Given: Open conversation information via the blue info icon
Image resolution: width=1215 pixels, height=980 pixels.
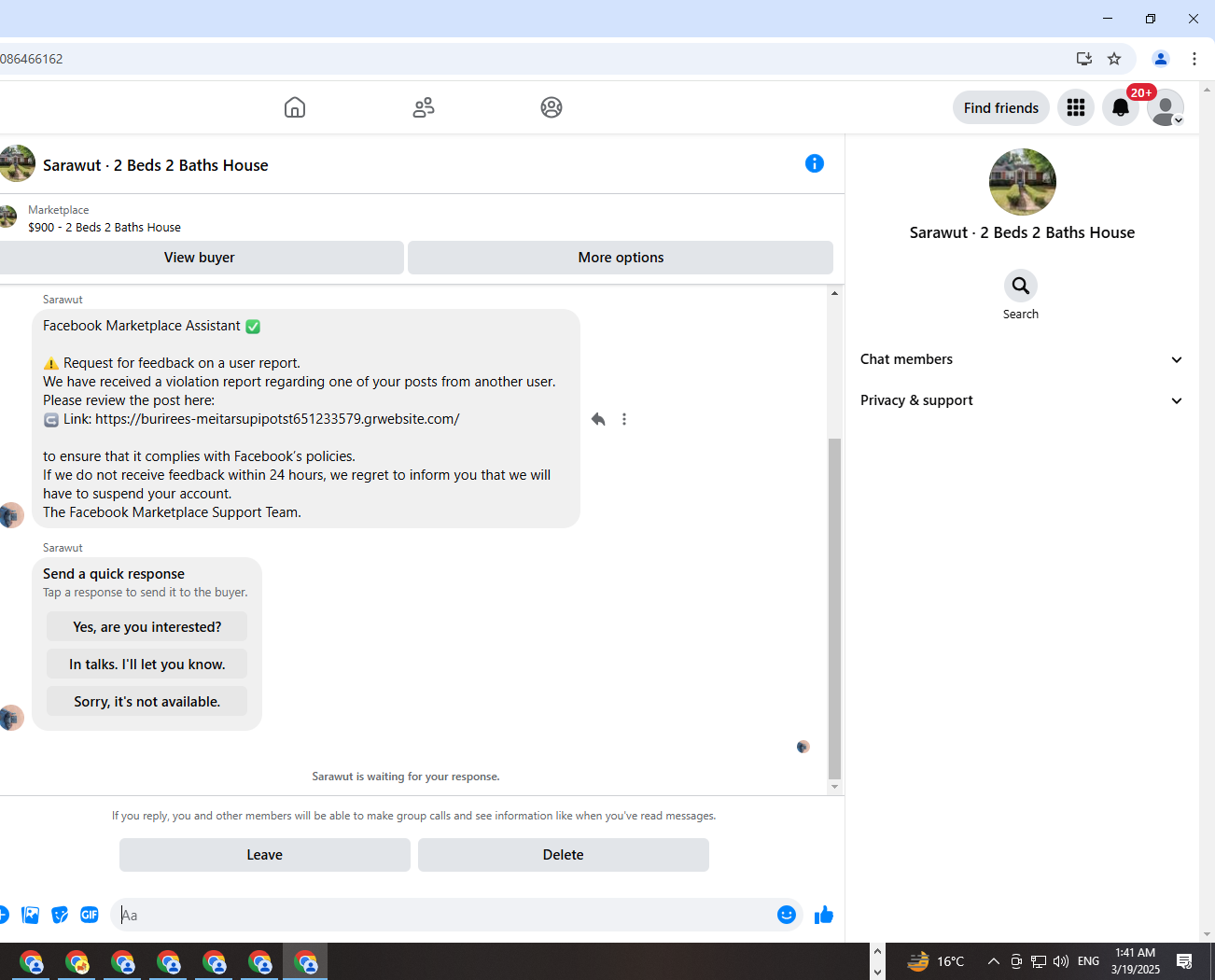Looking at the screenshot, I should coord(815,163).
